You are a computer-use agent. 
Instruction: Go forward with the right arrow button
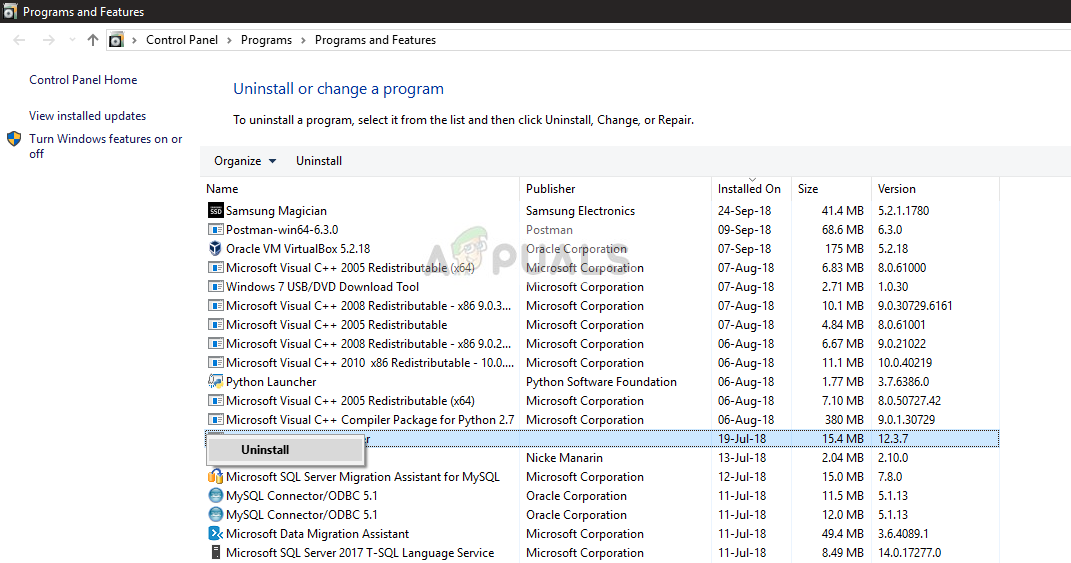pos(48,40)
